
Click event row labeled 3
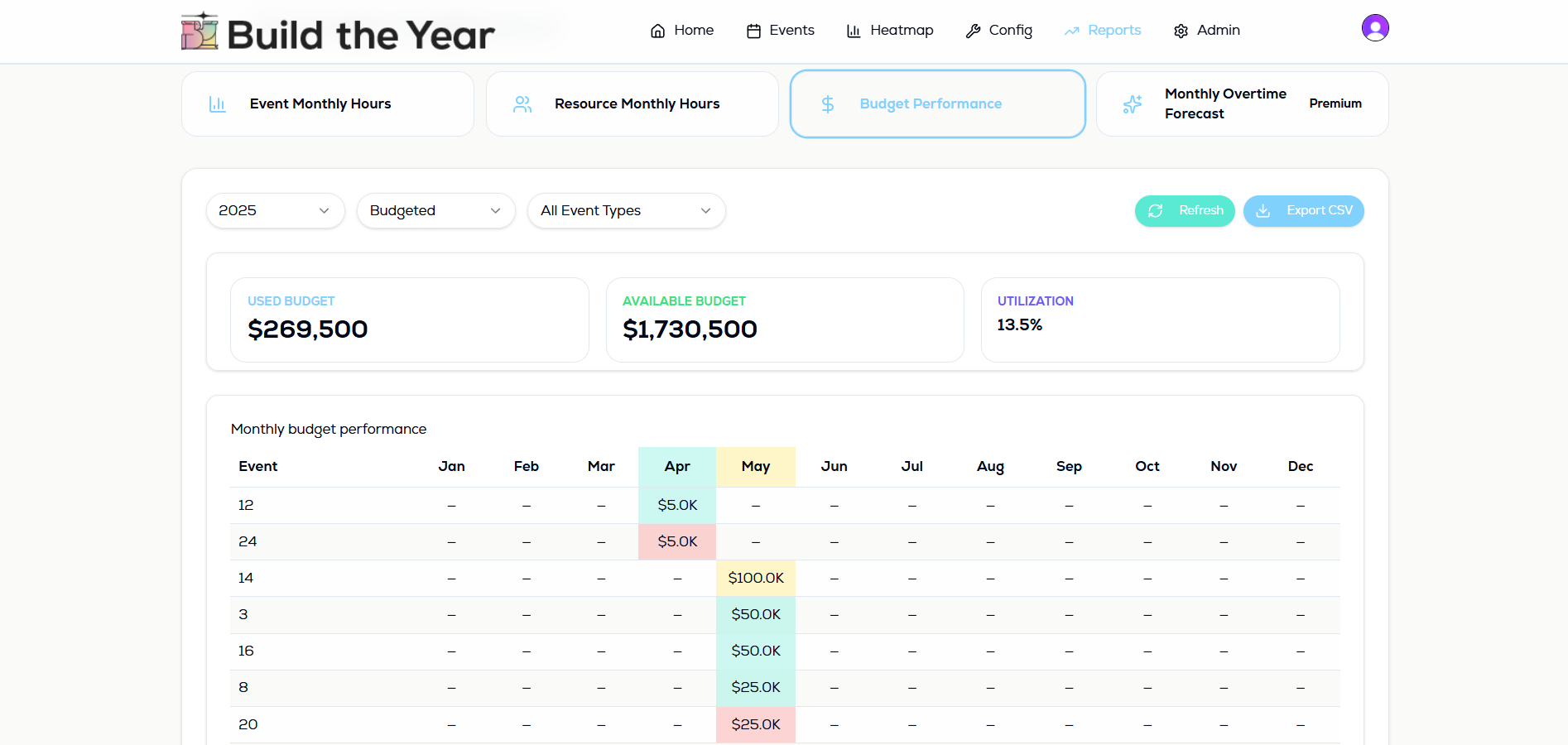click(x=785, y=614)
